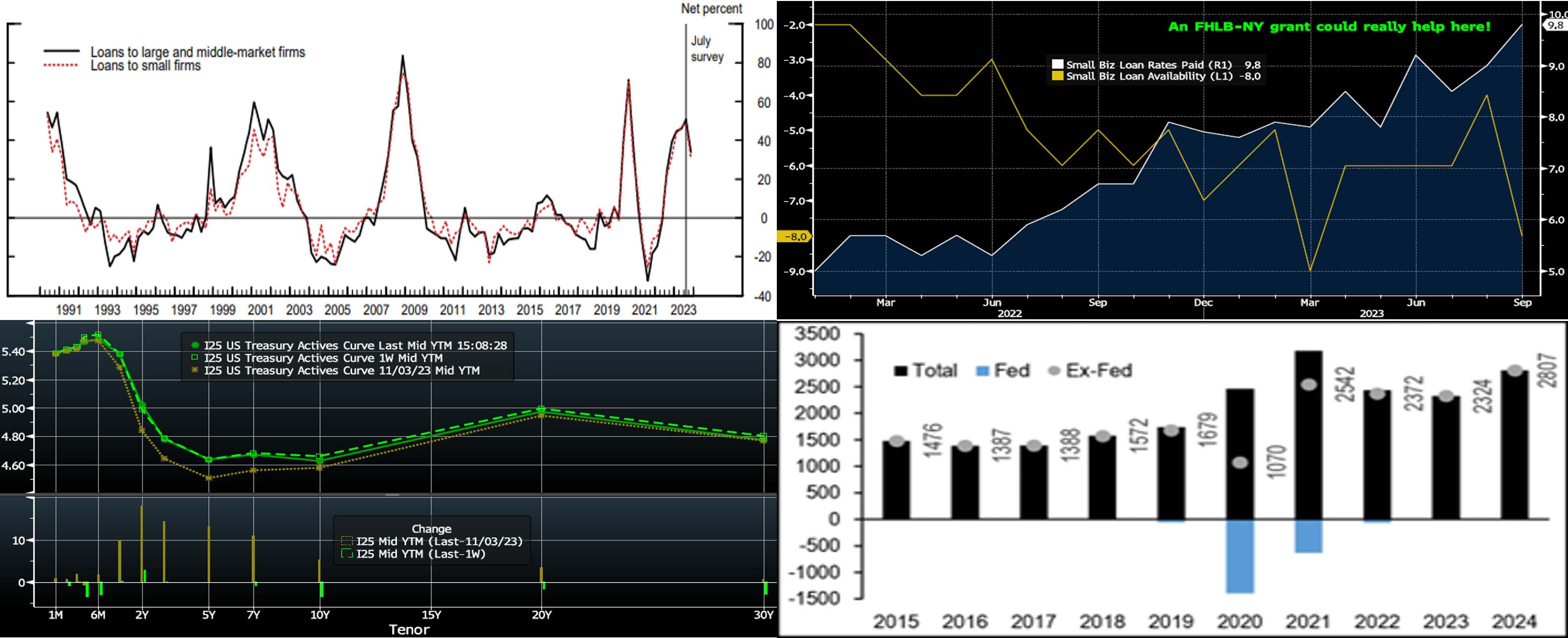Click the yellow -8.0 axis value tag
The width and height of the screenshot is (1568, 638).
pyautogui.click(x=795, y=236)
